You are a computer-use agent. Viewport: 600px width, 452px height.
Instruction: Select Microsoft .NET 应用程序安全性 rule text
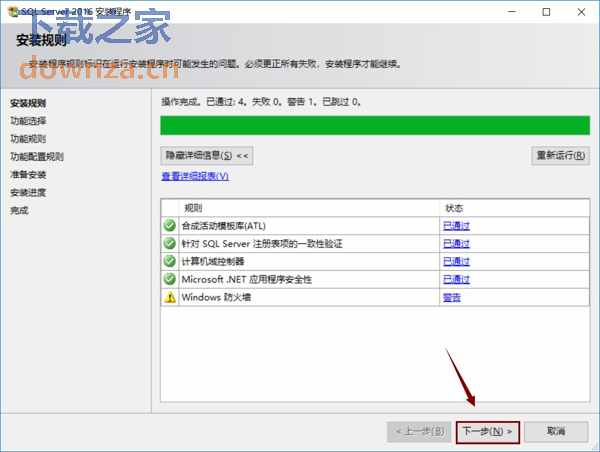246,279
